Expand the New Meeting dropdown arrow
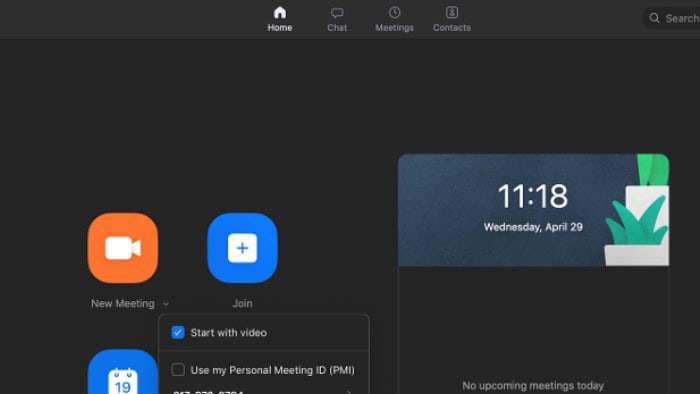Viewport: 700px width, 394px height. point(166,304)
